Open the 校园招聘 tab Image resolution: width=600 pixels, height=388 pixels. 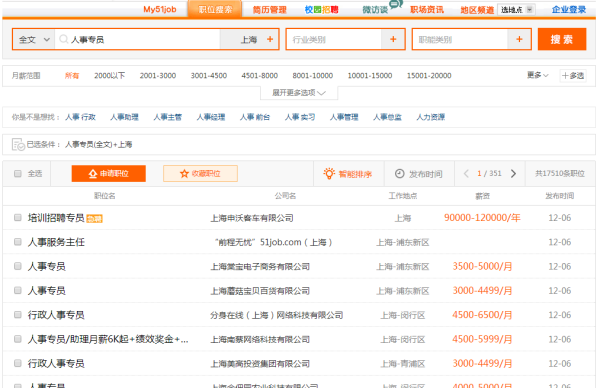pyautogui.click(x=321, y=10)
